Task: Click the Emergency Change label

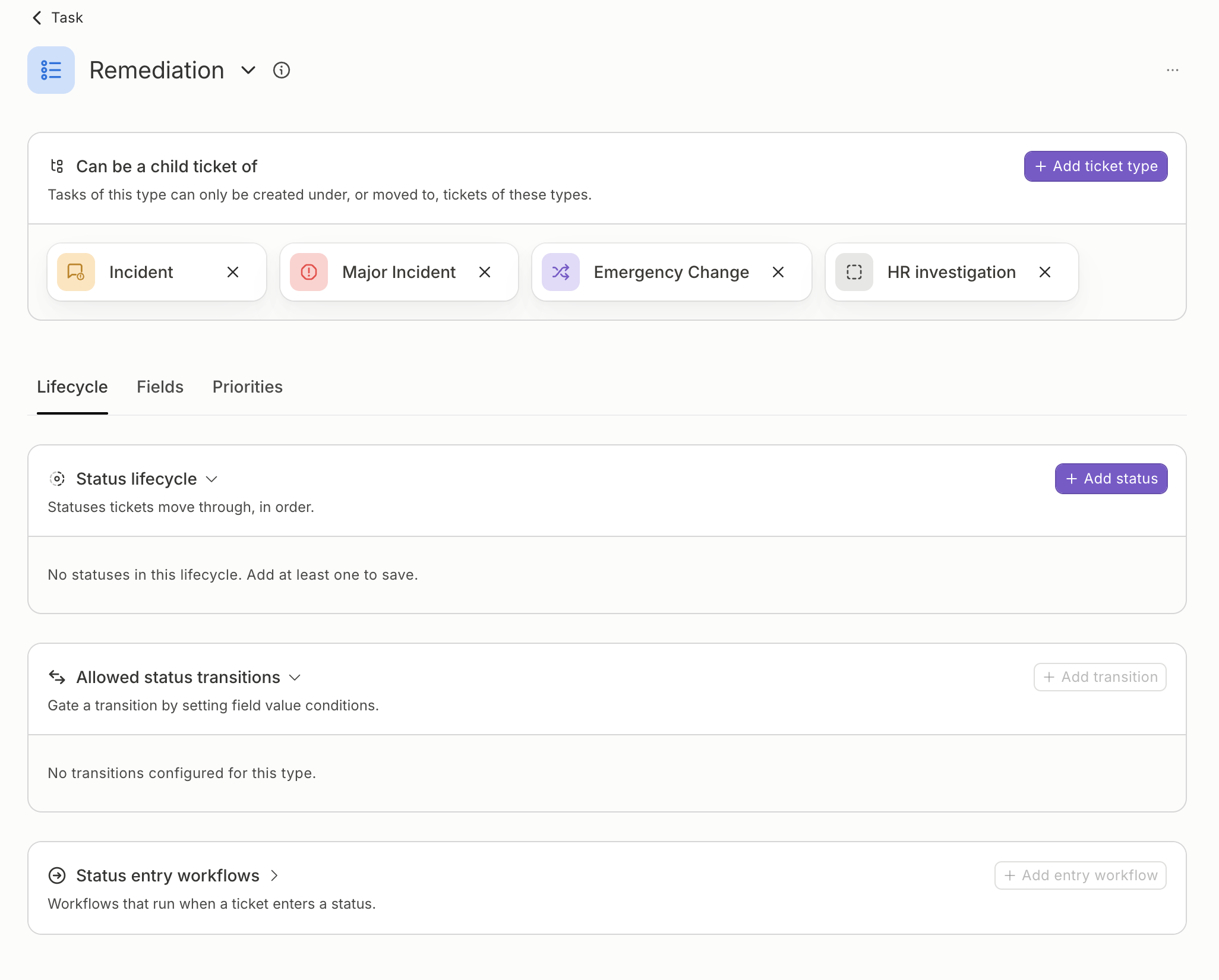Action: point(672,272)
